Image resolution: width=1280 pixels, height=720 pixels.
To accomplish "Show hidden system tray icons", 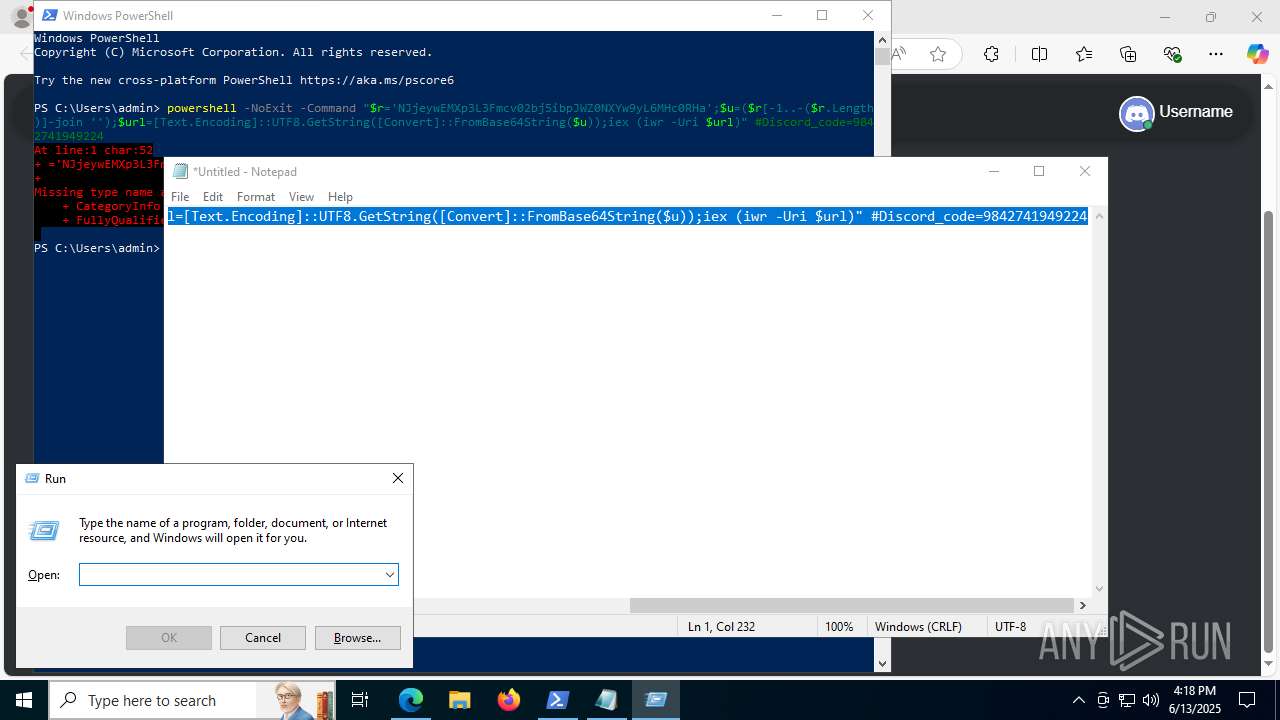I will pyautogui.click(x=1078, y=700).
